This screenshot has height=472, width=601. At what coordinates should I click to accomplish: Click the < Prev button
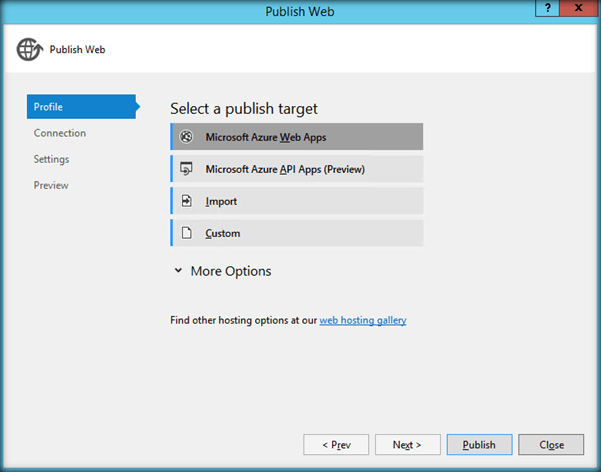pyautogui.click(x=336, y=445)
